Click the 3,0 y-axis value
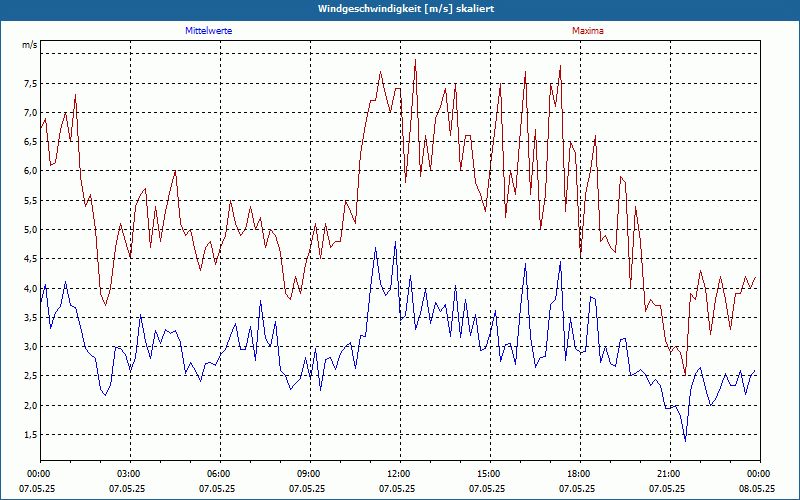The height and width of the screenshot is (500, 800). (x=30, y=347)
